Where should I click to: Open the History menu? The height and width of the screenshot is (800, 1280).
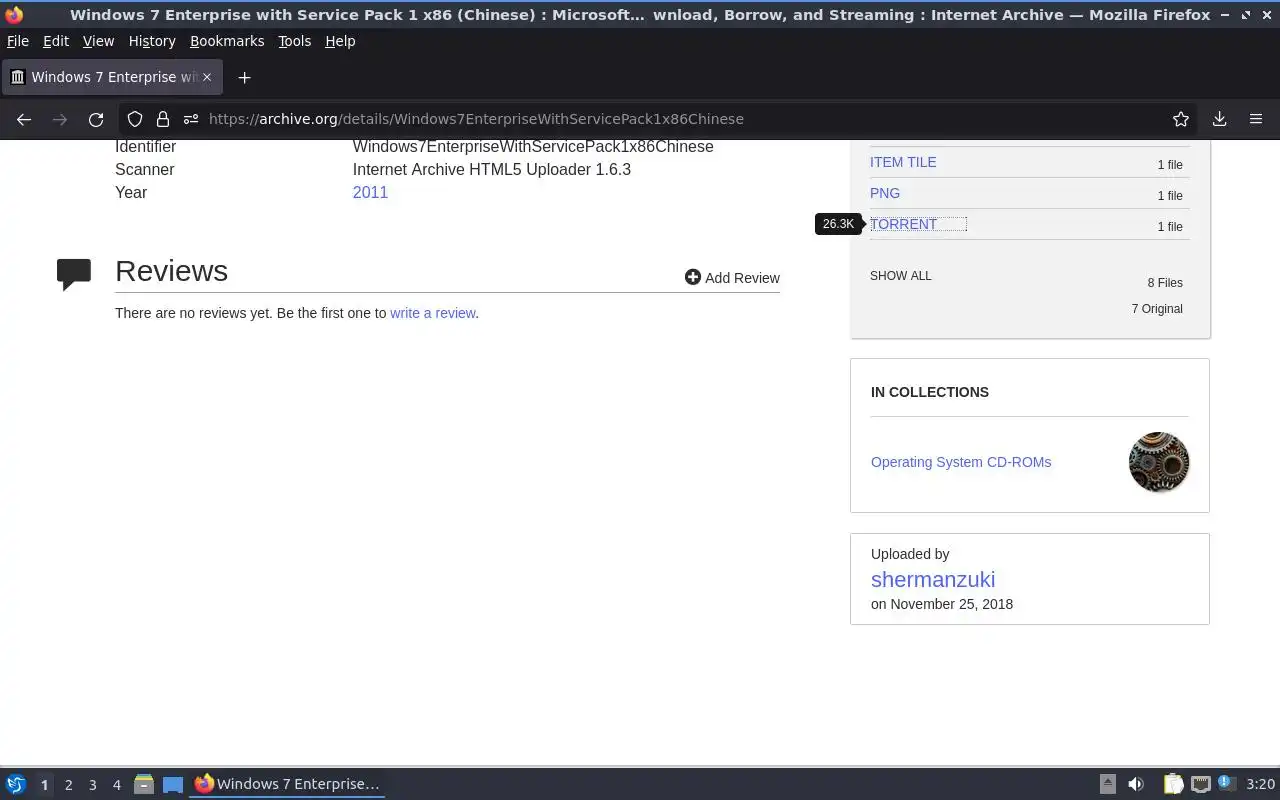point(152,41)
